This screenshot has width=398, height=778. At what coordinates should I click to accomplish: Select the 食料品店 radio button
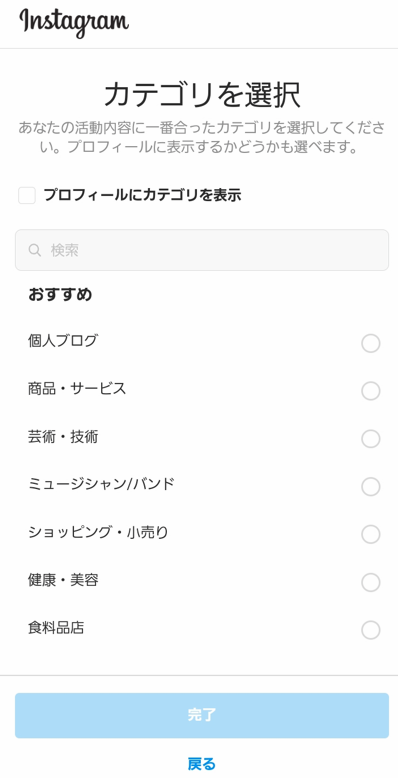point(371,631)
